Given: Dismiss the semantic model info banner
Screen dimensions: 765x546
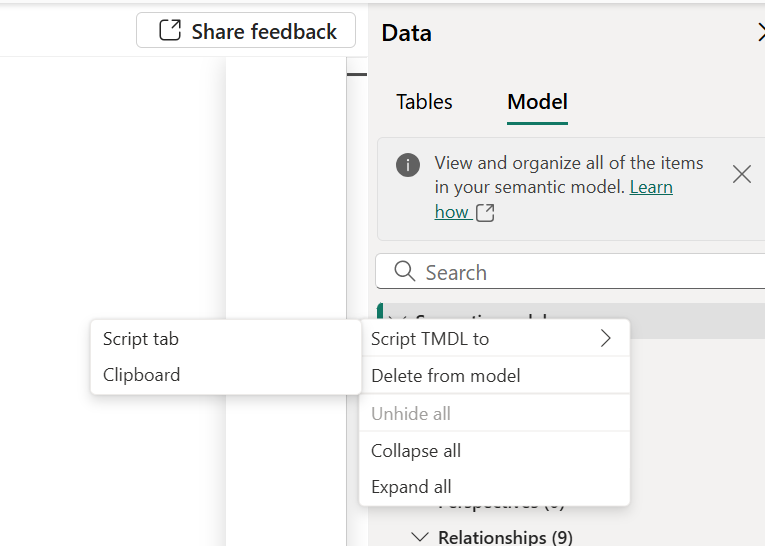Looking at the screenshot, I should pos(741,175).
